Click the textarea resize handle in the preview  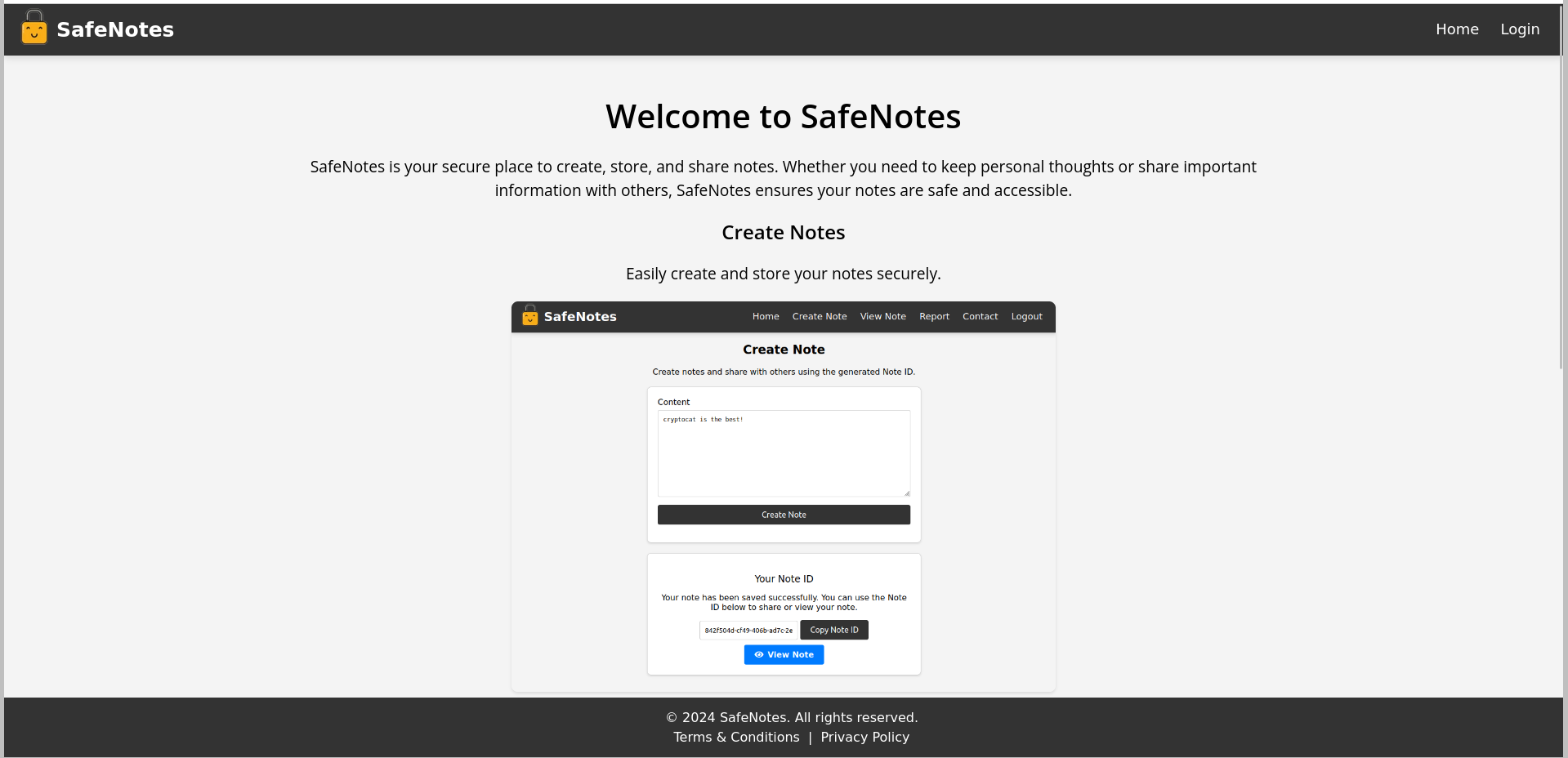click(906, 493)
